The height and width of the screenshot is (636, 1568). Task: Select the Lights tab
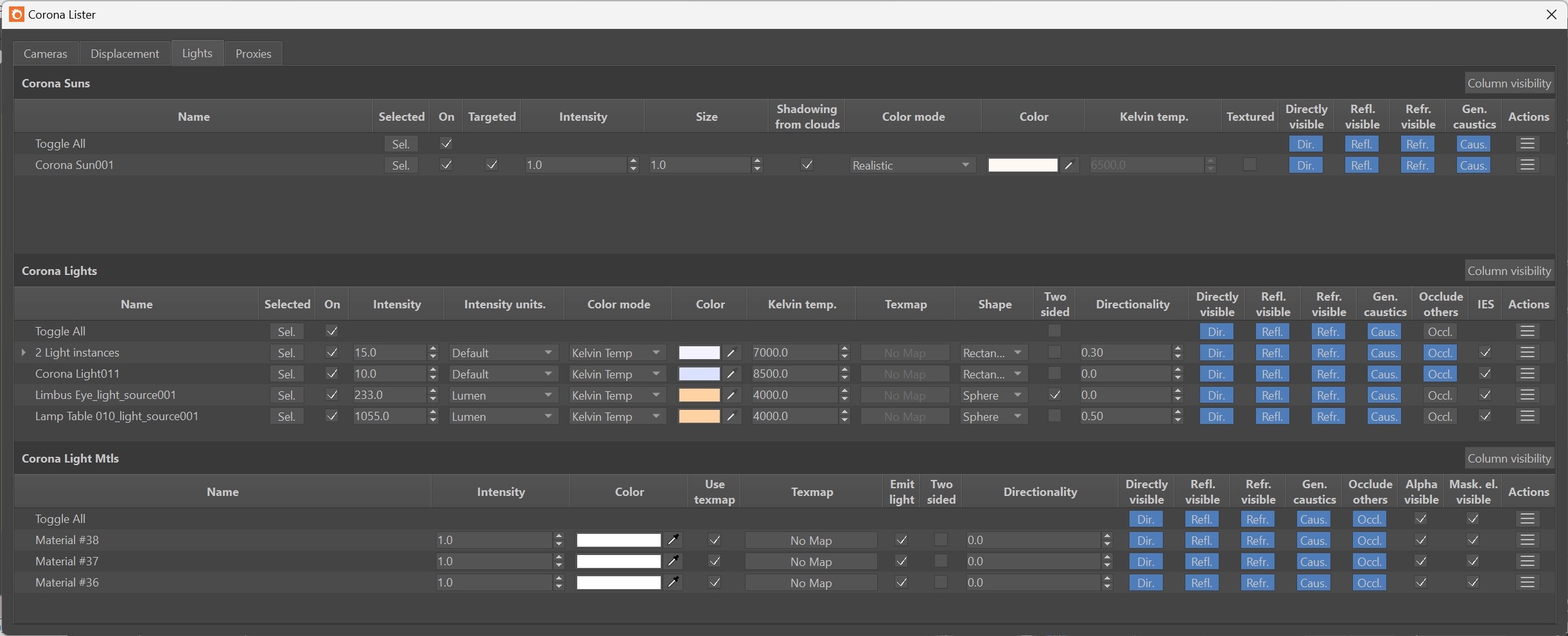pos(197,53)
